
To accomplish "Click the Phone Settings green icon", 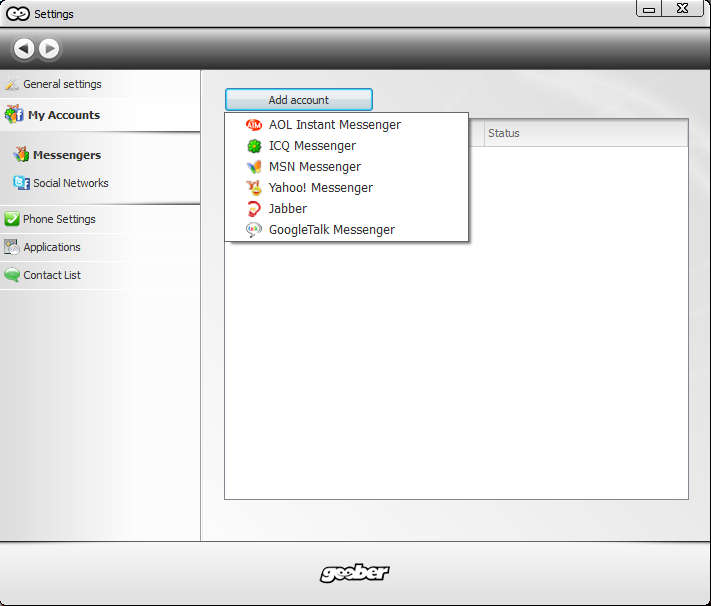I will click(x=12, y=219).
